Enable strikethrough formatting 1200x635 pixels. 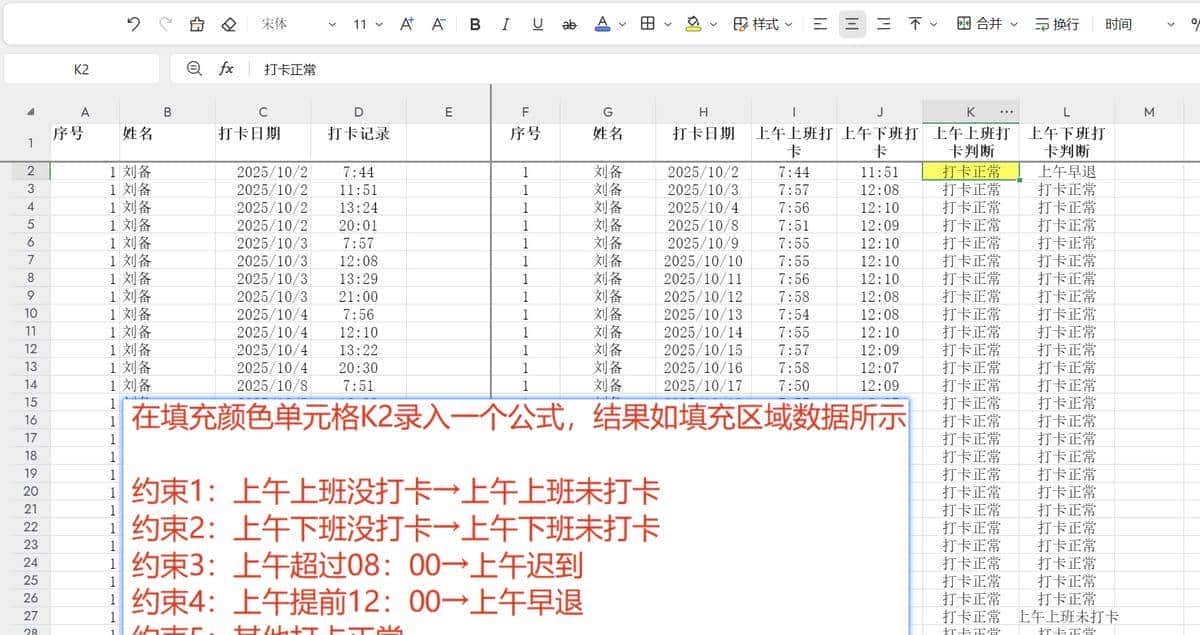click(x=569, y=22)
